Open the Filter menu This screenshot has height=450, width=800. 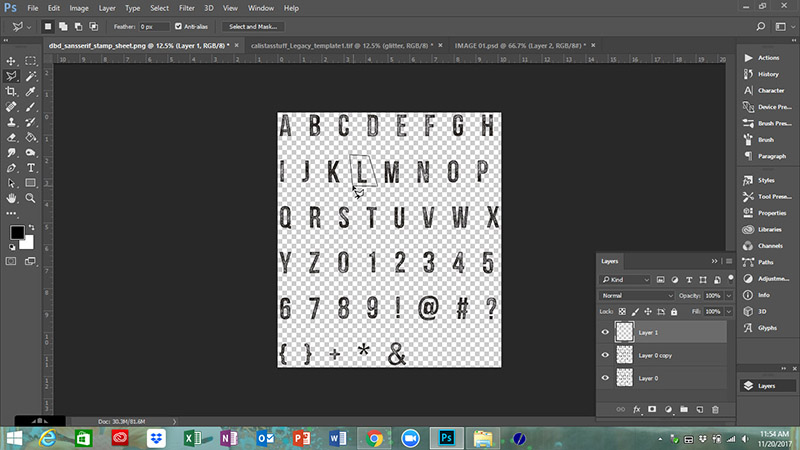[186, 8]
